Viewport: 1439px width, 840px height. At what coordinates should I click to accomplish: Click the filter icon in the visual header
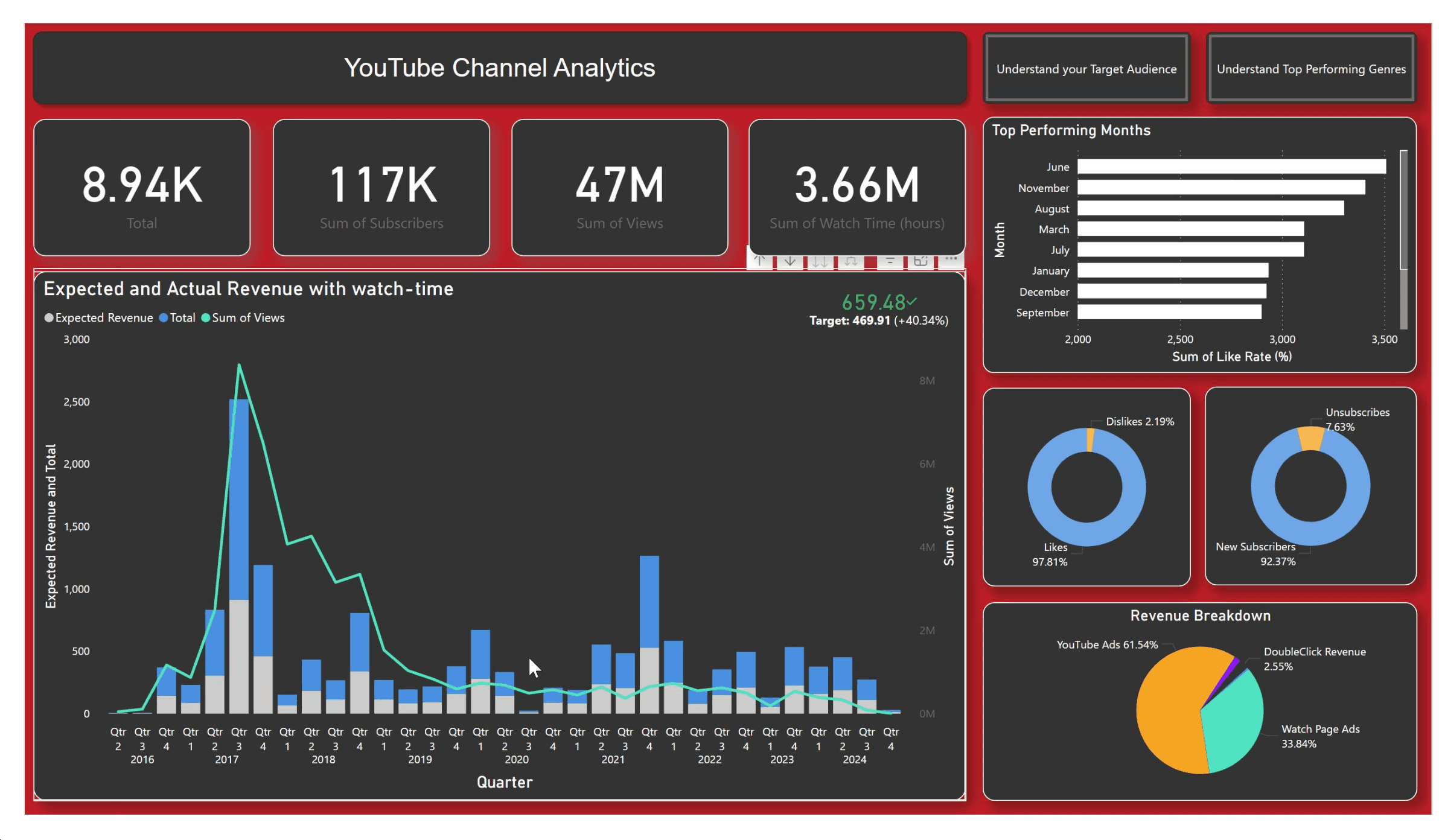point(890,261)
